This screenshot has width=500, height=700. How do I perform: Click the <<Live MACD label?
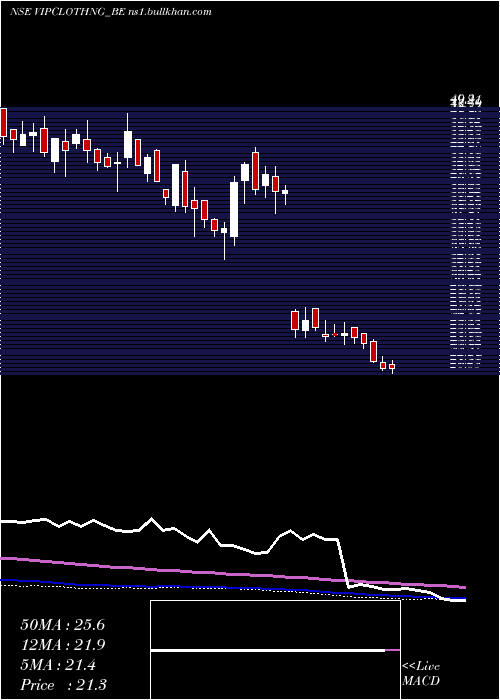pyautogui.click(x=421, y=673)
